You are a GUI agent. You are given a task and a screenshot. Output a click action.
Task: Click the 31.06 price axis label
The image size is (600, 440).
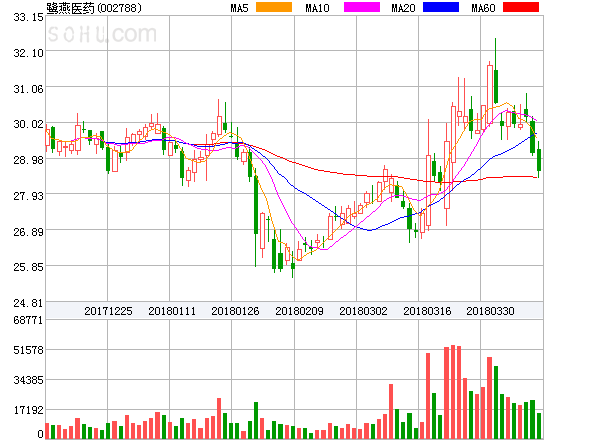click(x=28, y=89)
